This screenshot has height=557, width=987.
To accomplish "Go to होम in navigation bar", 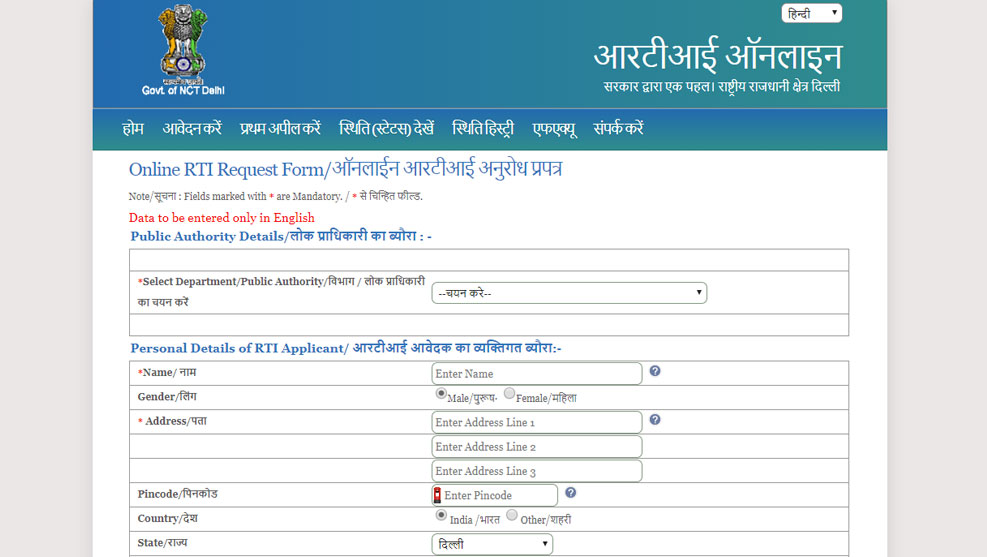I will coord(133,129).
